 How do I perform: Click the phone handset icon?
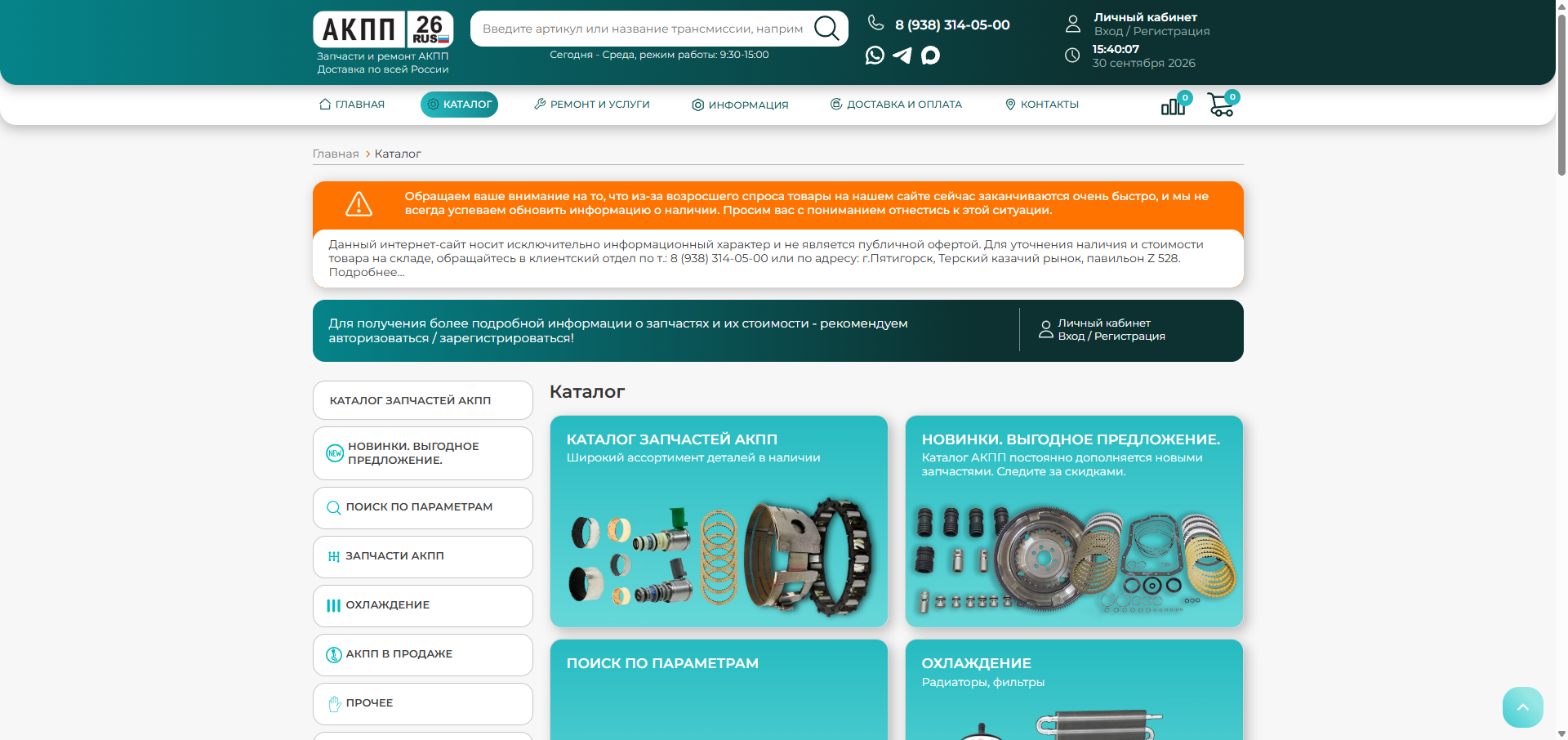tap(875, 23)
